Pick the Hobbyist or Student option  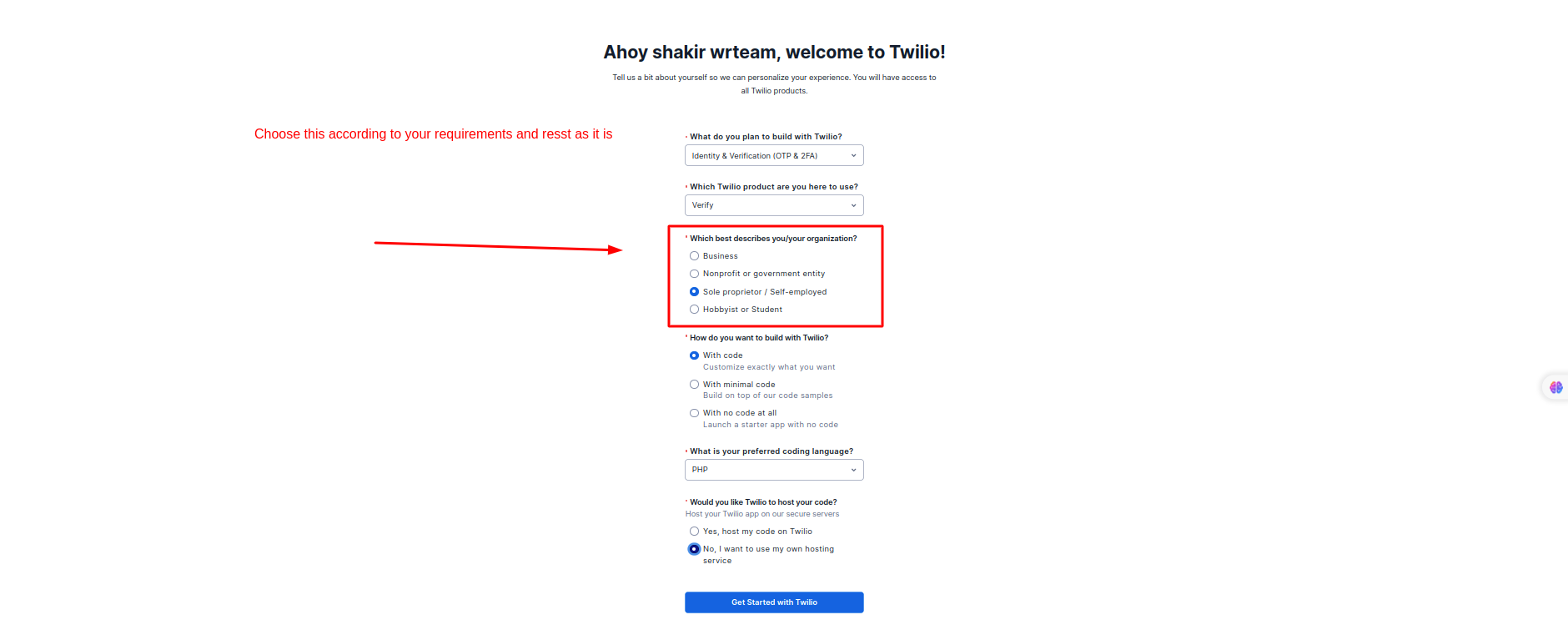[x=694, y=309]
